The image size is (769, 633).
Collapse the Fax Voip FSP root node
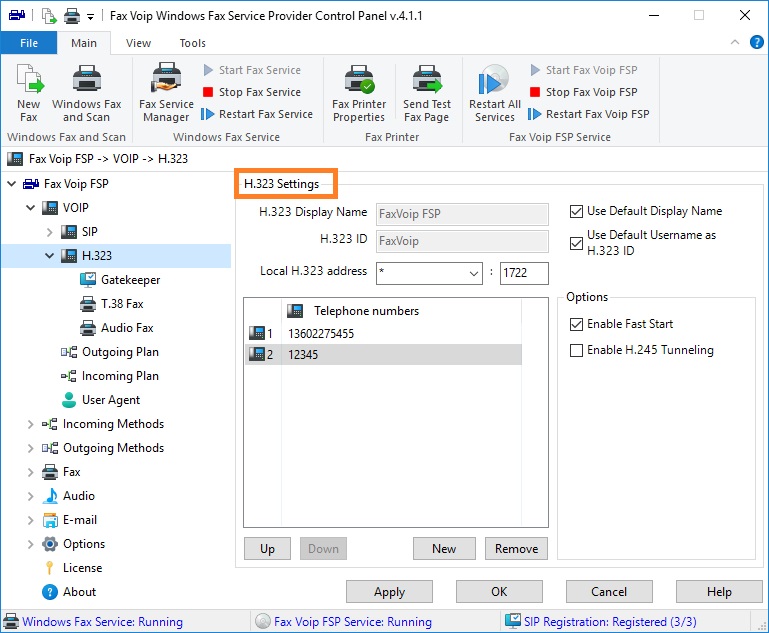click(x=12, y=184)
